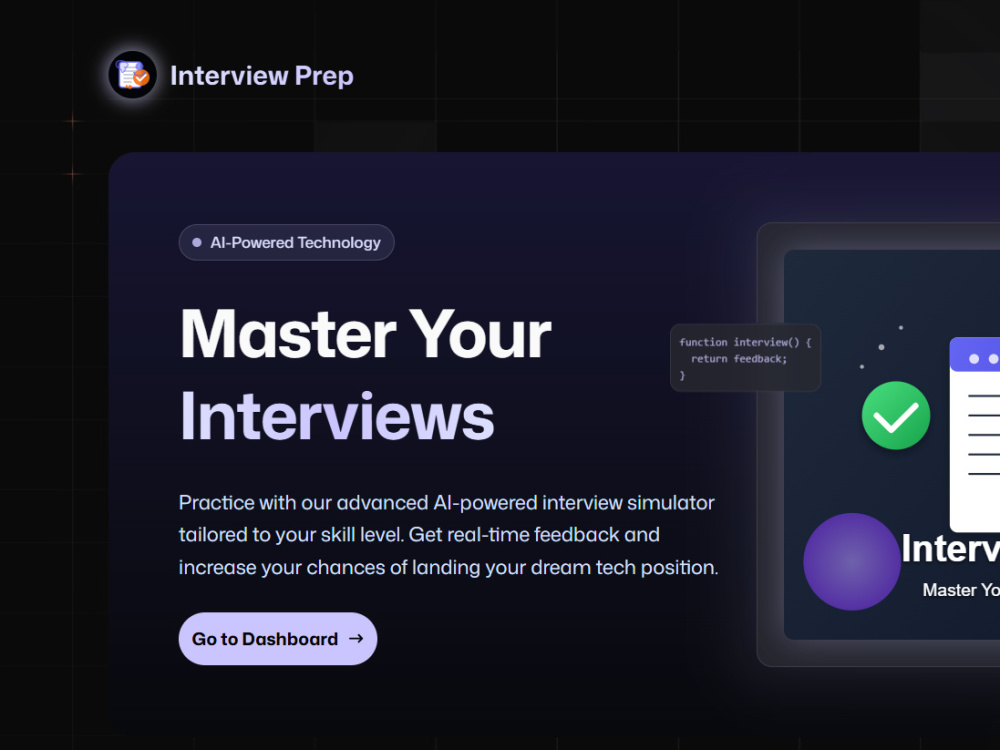Click the green checkmark icon in preview
Screen dimensions: 1000x750
(x=895, y=415)
